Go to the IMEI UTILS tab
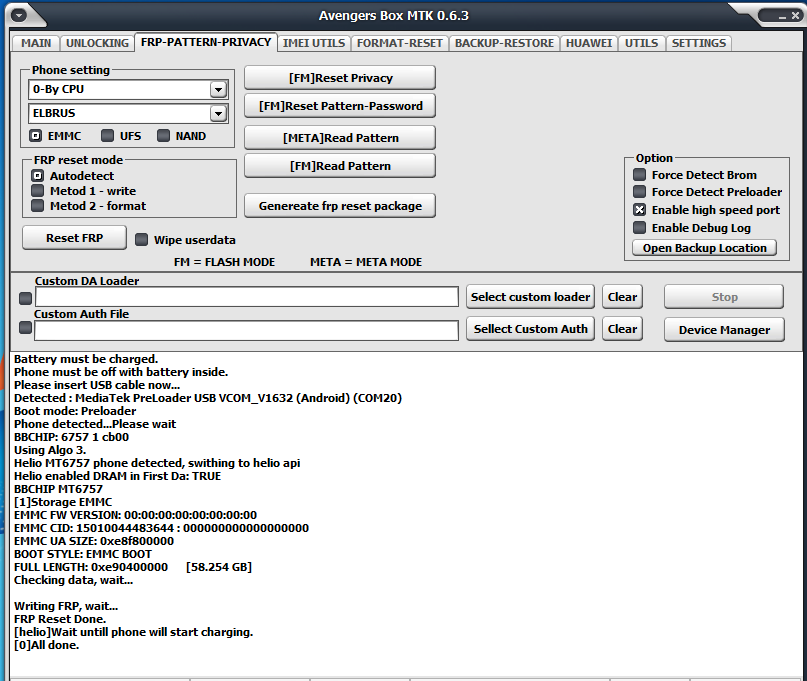Screen dimensions: 807x681 click(314, 43)
